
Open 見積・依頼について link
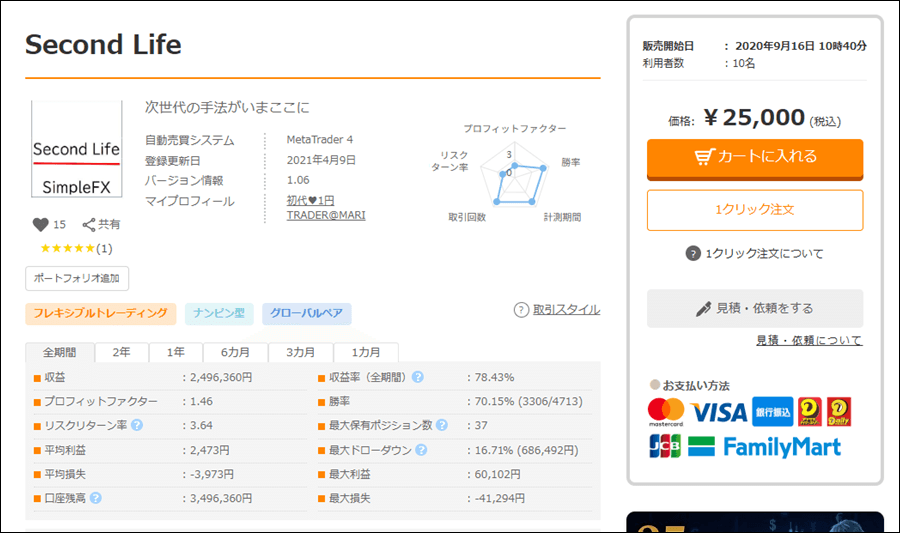pos(808,341)
